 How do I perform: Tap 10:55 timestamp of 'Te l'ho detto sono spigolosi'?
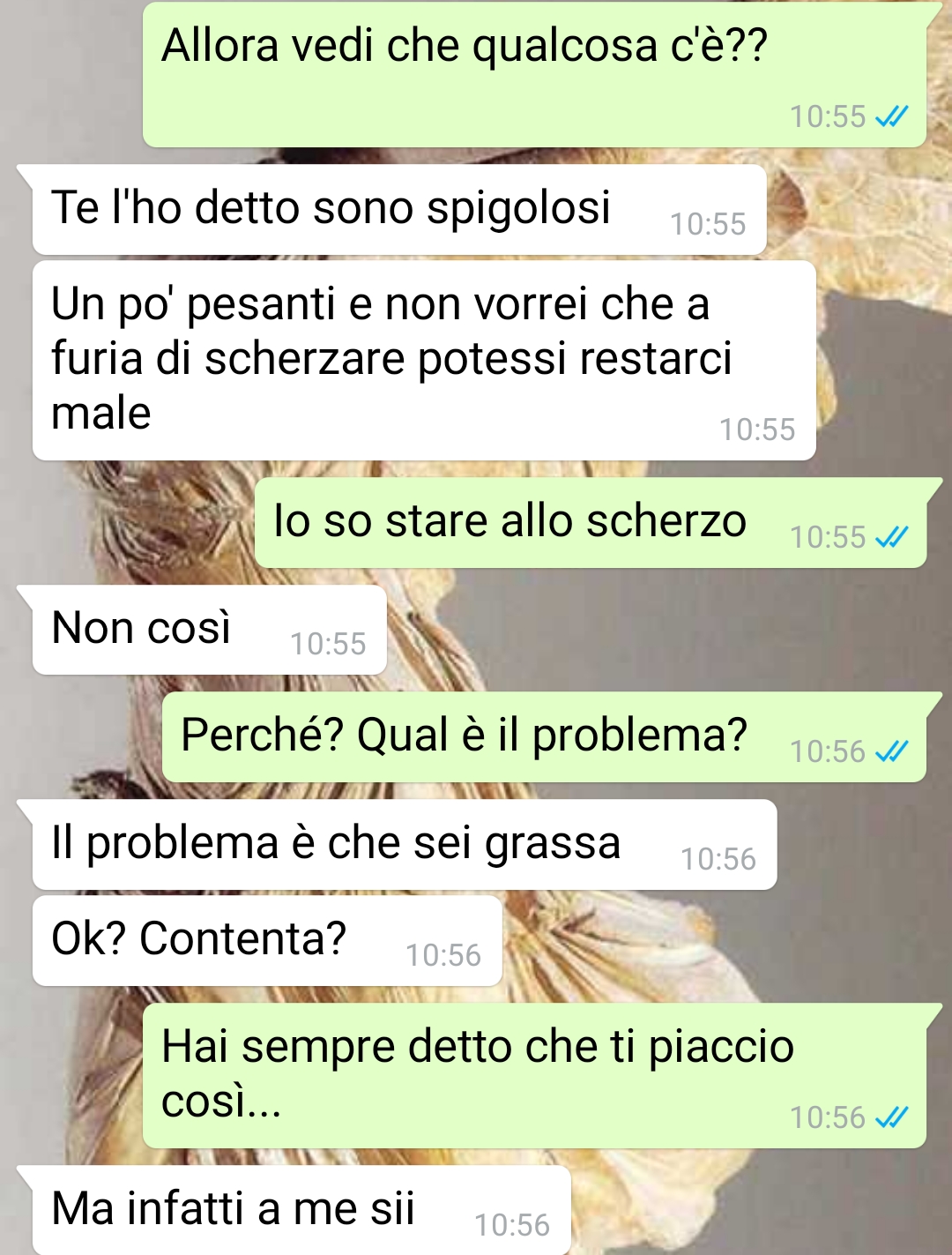tap(708, 224)
